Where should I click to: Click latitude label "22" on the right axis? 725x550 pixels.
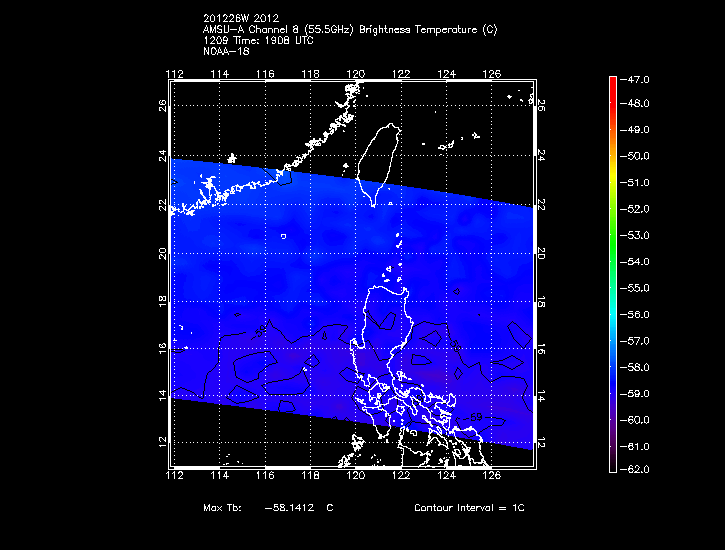541,205
